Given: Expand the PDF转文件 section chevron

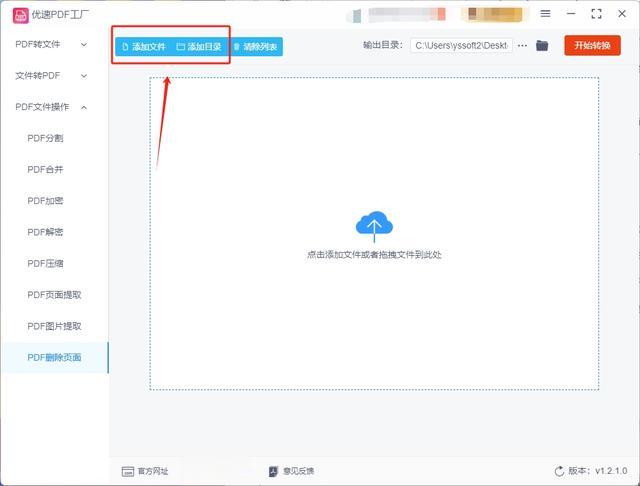Looking at the screenshot, I should click(x=84, y=44).
